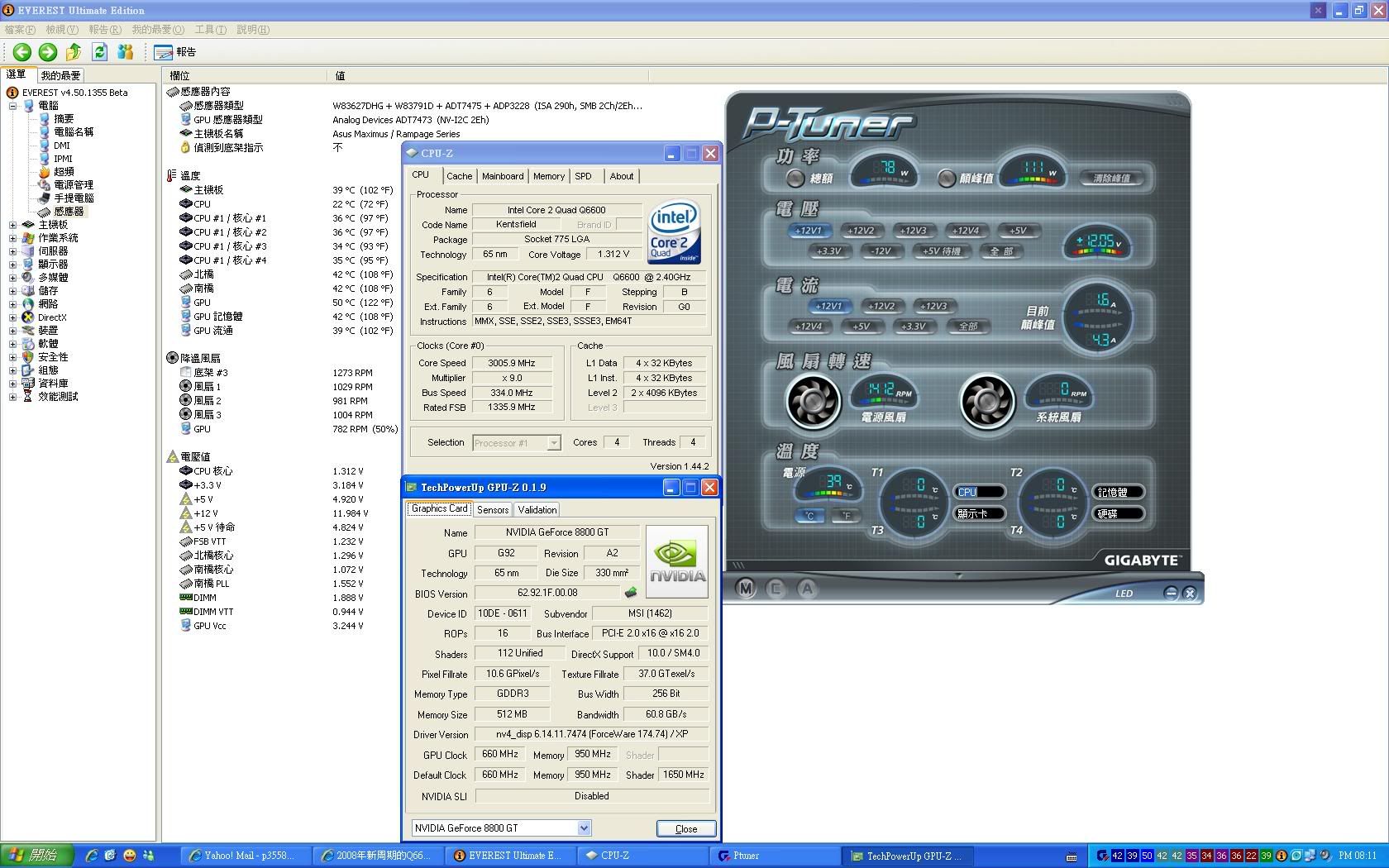
Task: Click the 記憶體 sensor label in P-Tuner
Action: click(x=1118, y=492)
